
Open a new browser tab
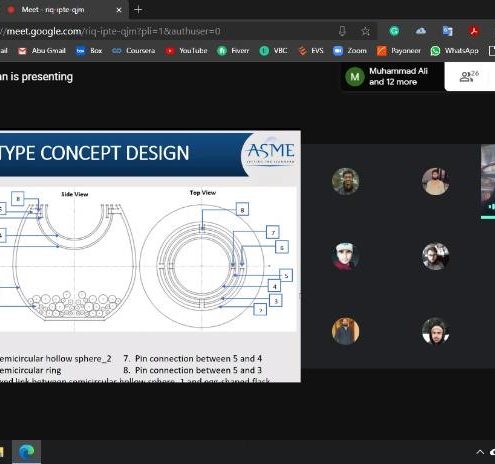click(x=138, y=10)
